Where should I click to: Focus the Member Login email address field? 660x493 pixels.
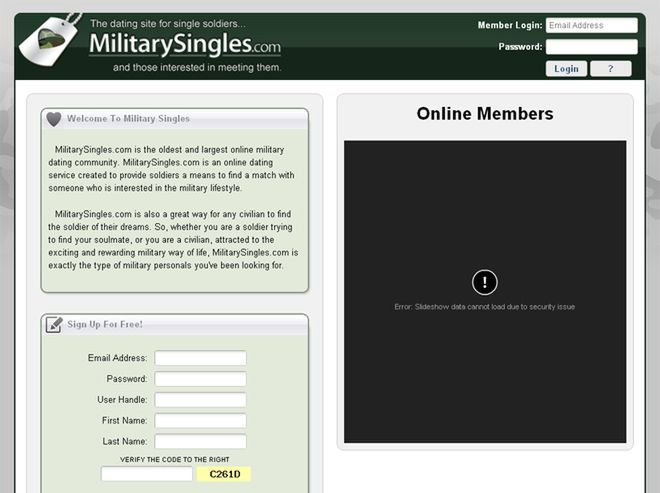pyautogui.click(x=591, y=25)
